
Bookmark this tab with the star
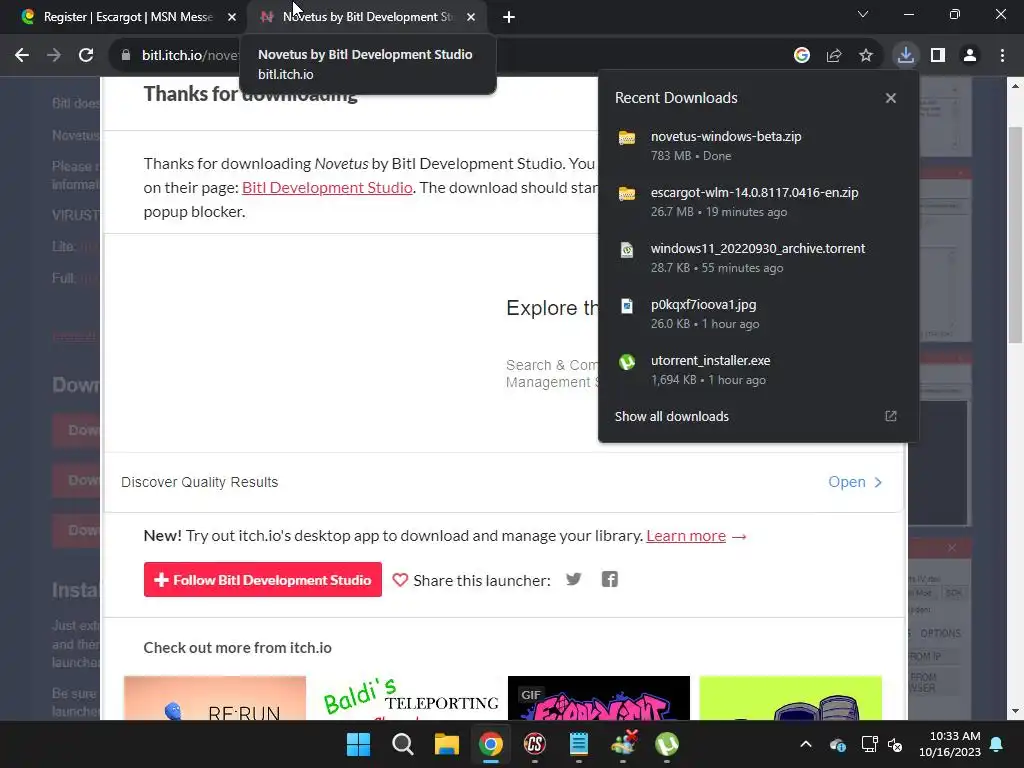click(865, 56)
